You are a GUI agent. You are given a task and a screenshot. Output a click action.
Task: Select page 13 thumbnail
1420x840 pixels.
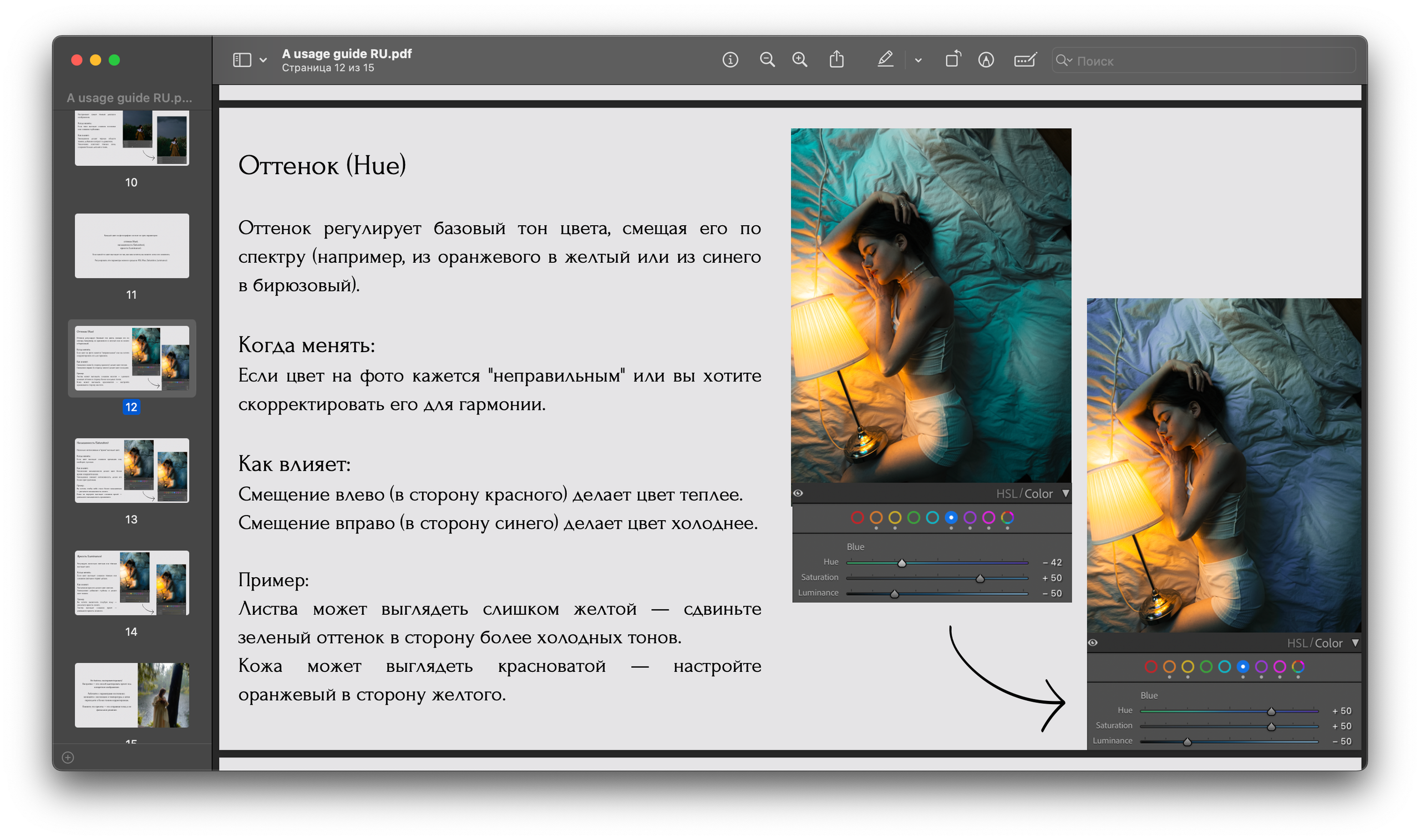pyautogui.click(x=131, y=470)
